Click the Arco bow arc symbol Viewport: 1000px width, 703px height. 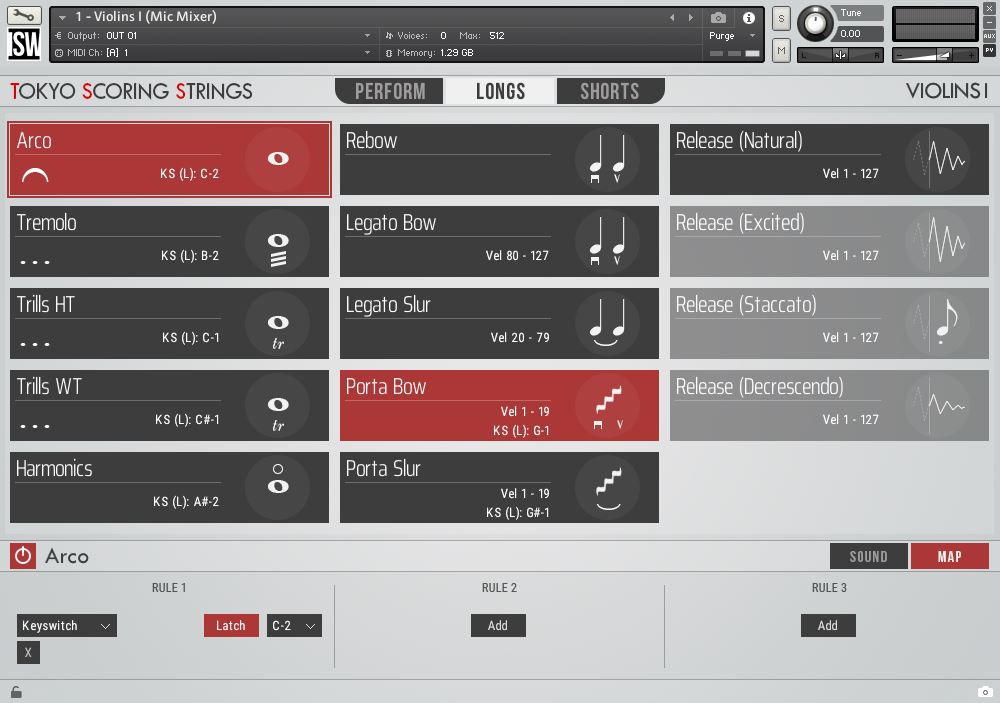coord(35,175)
